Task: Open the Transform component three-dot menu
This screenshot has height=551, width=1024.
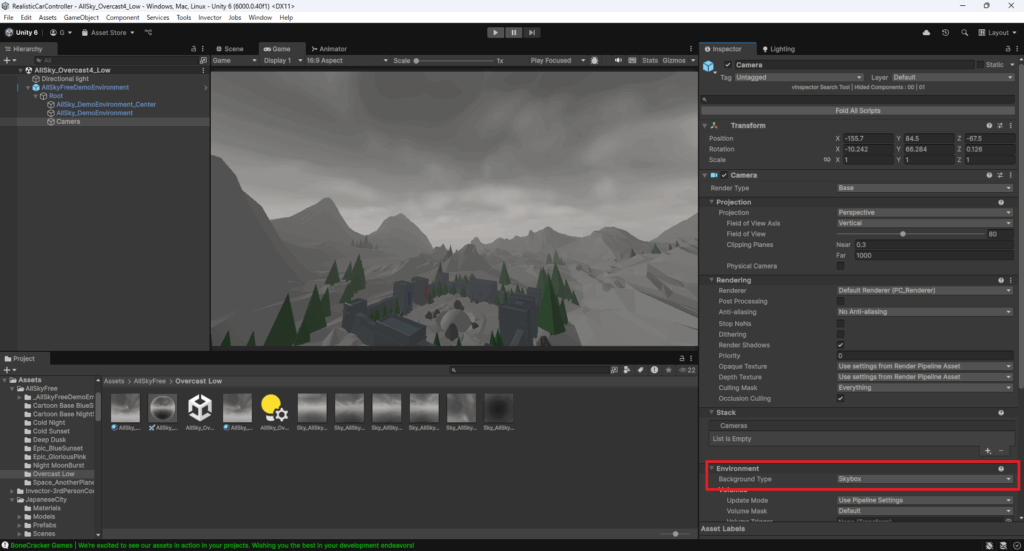Action: coord(1010,125)
